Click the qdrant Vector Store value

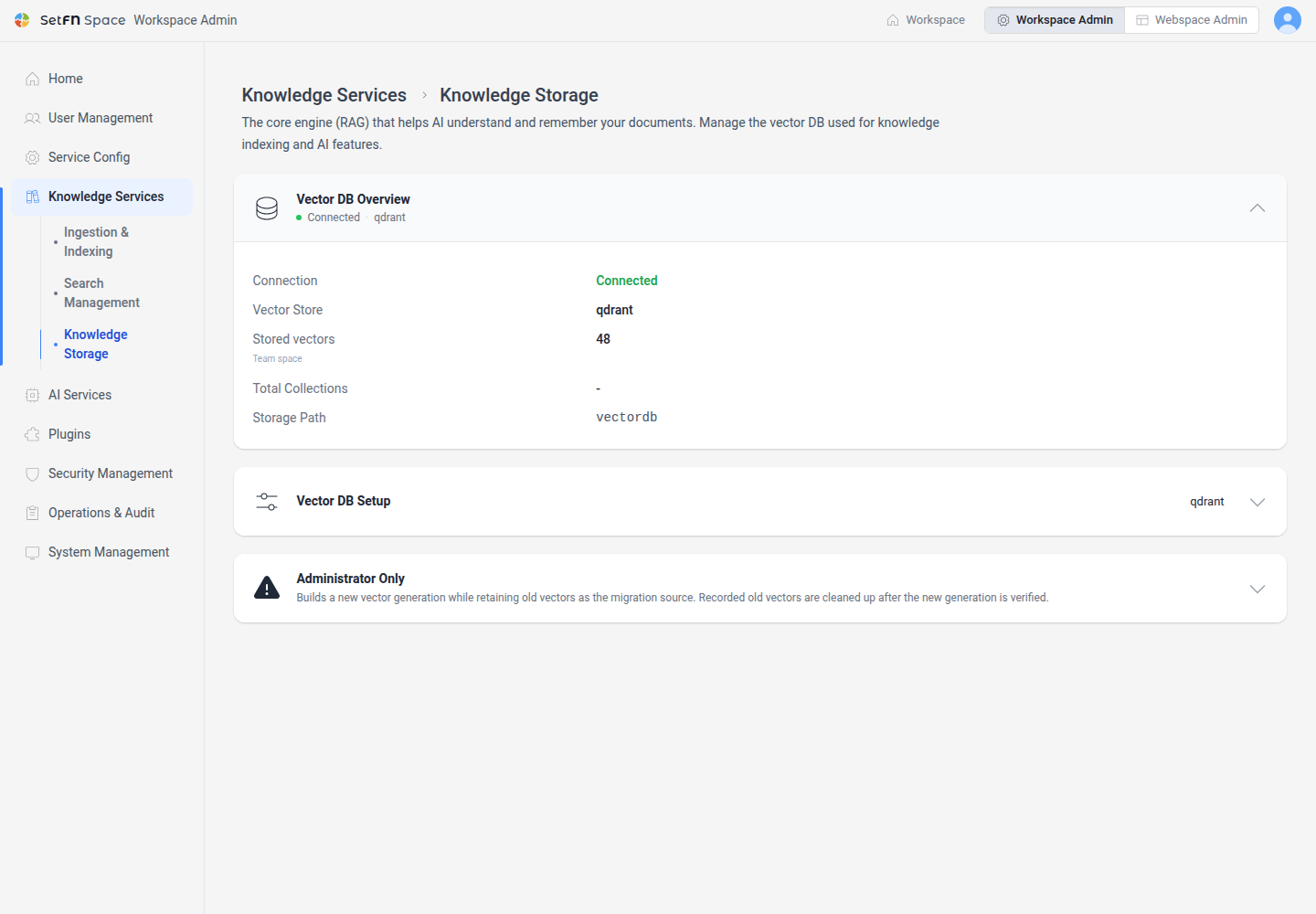pyautogui.click(x=615, y=310)
